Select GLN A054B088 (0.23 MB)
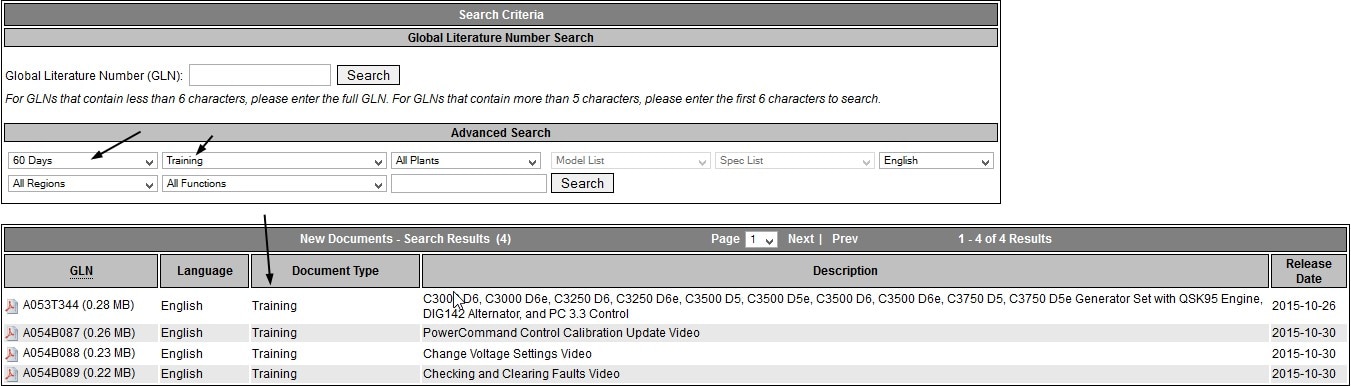Screen dimensions: 1351x386 tap(78, 354)
